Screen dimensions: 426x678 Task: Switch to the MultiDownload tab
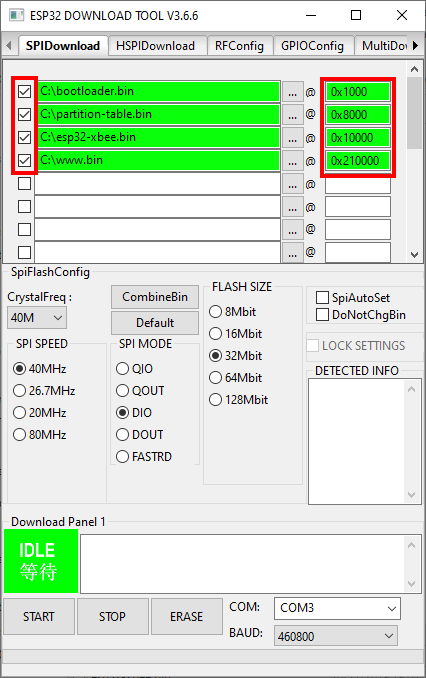tap(381, 46)
